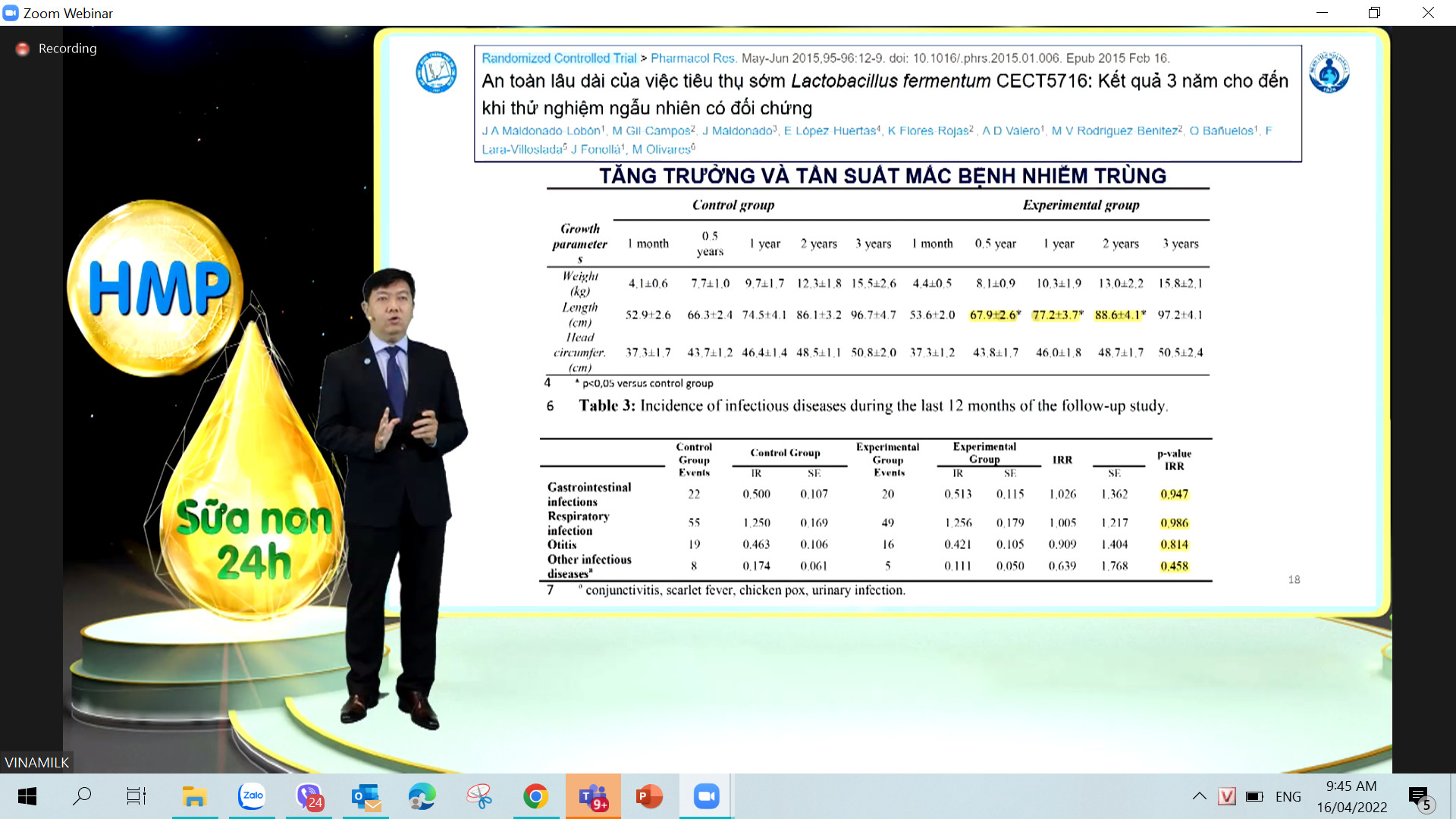Click the Gastrointestinal infections row label
1456x819 pixels.
click(589, 494)
